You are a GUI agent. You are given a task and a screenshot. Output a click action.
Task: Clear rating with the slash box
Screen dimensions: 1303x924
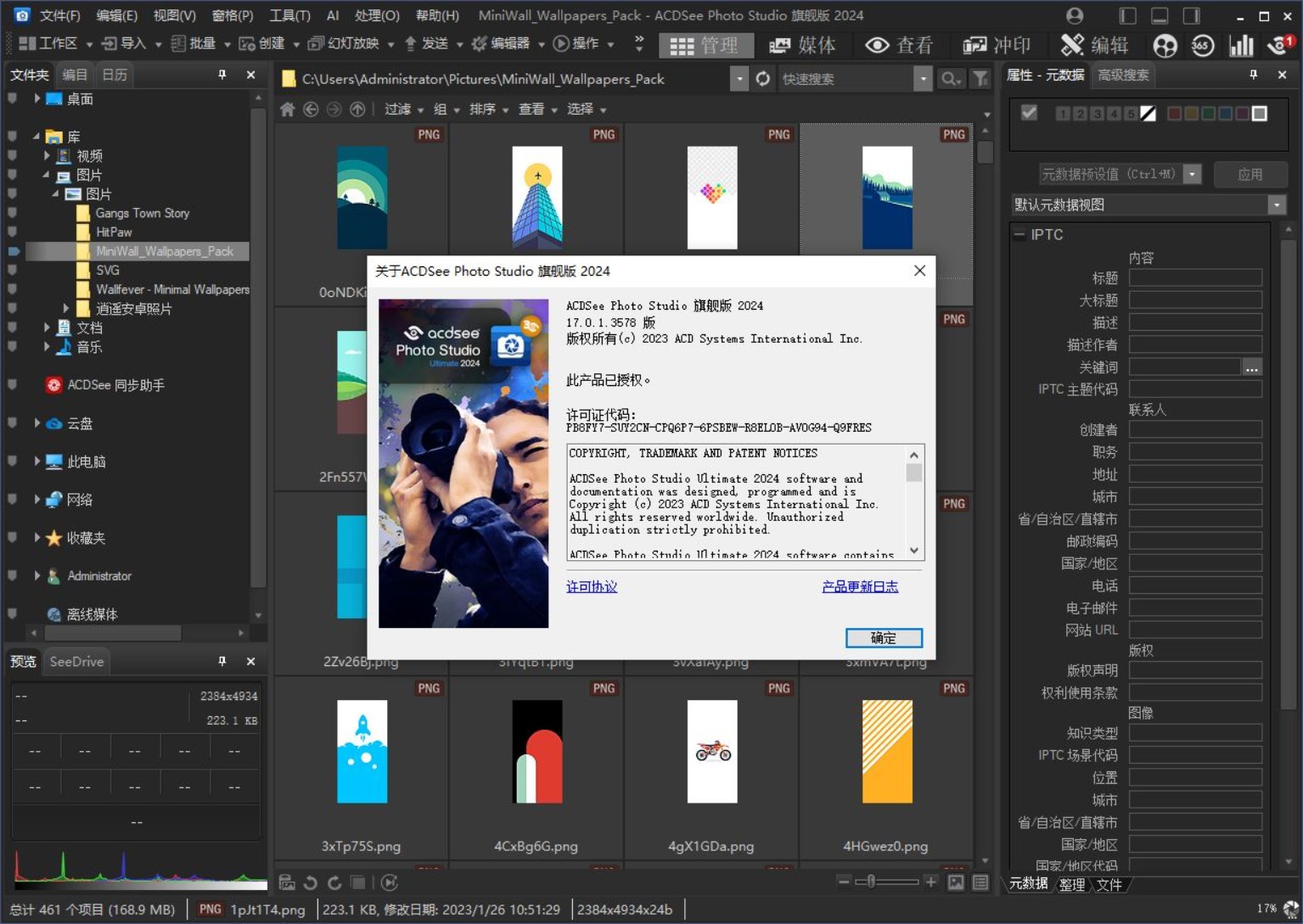pos(1148,114)
